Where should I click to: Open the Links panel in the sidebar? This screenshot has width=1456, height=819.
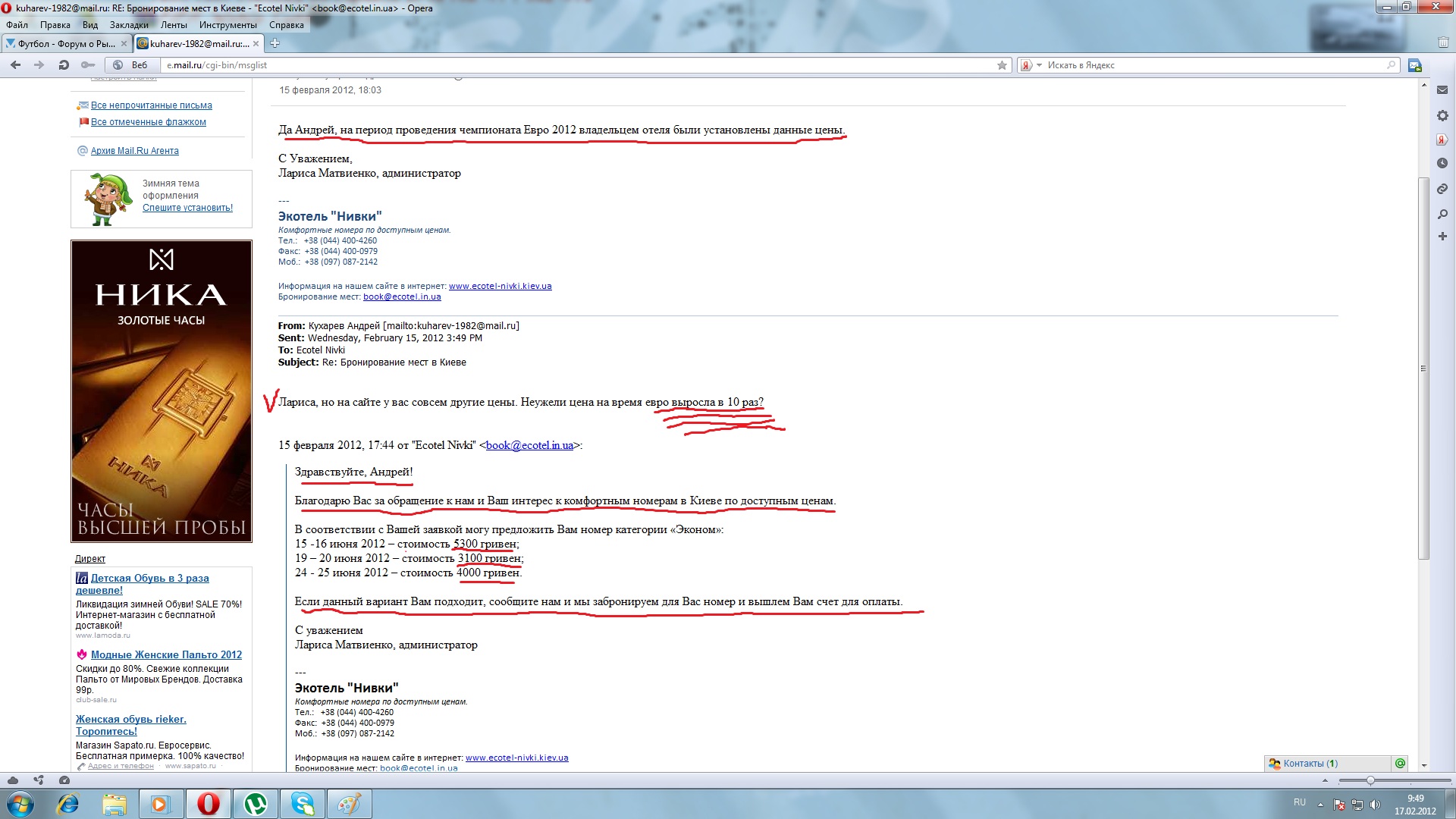tap(1442, 189)
